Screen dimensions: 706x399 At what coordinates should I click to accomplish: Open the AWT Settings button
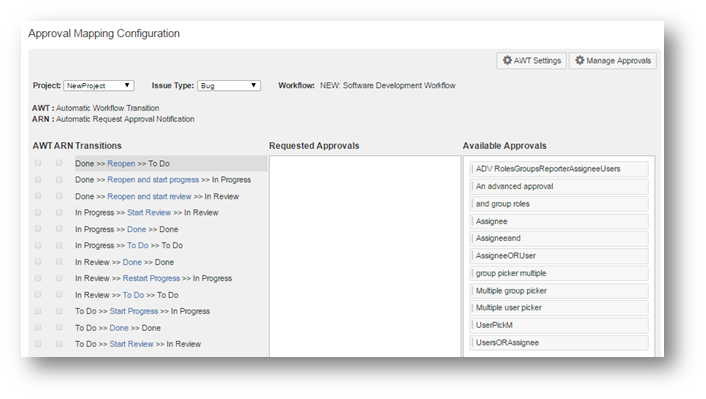pos(531,60)
